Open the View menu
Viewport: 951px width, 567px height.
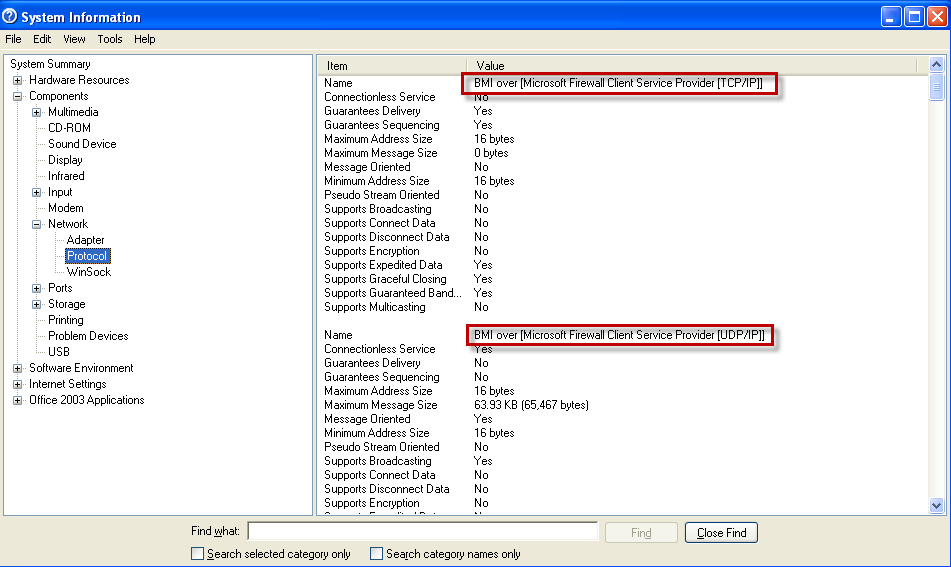(x=75, y=39)
